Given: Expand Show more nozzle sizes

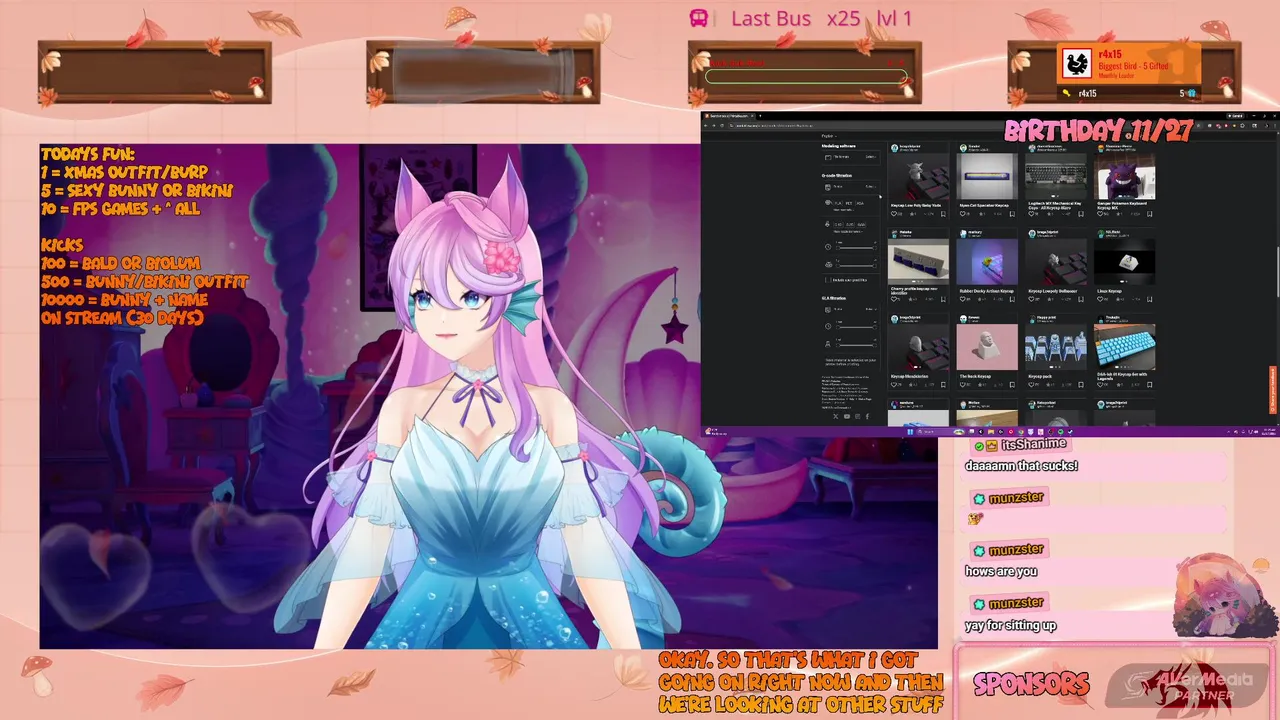Looking at the screenshot, I should [x=848, y=232].
